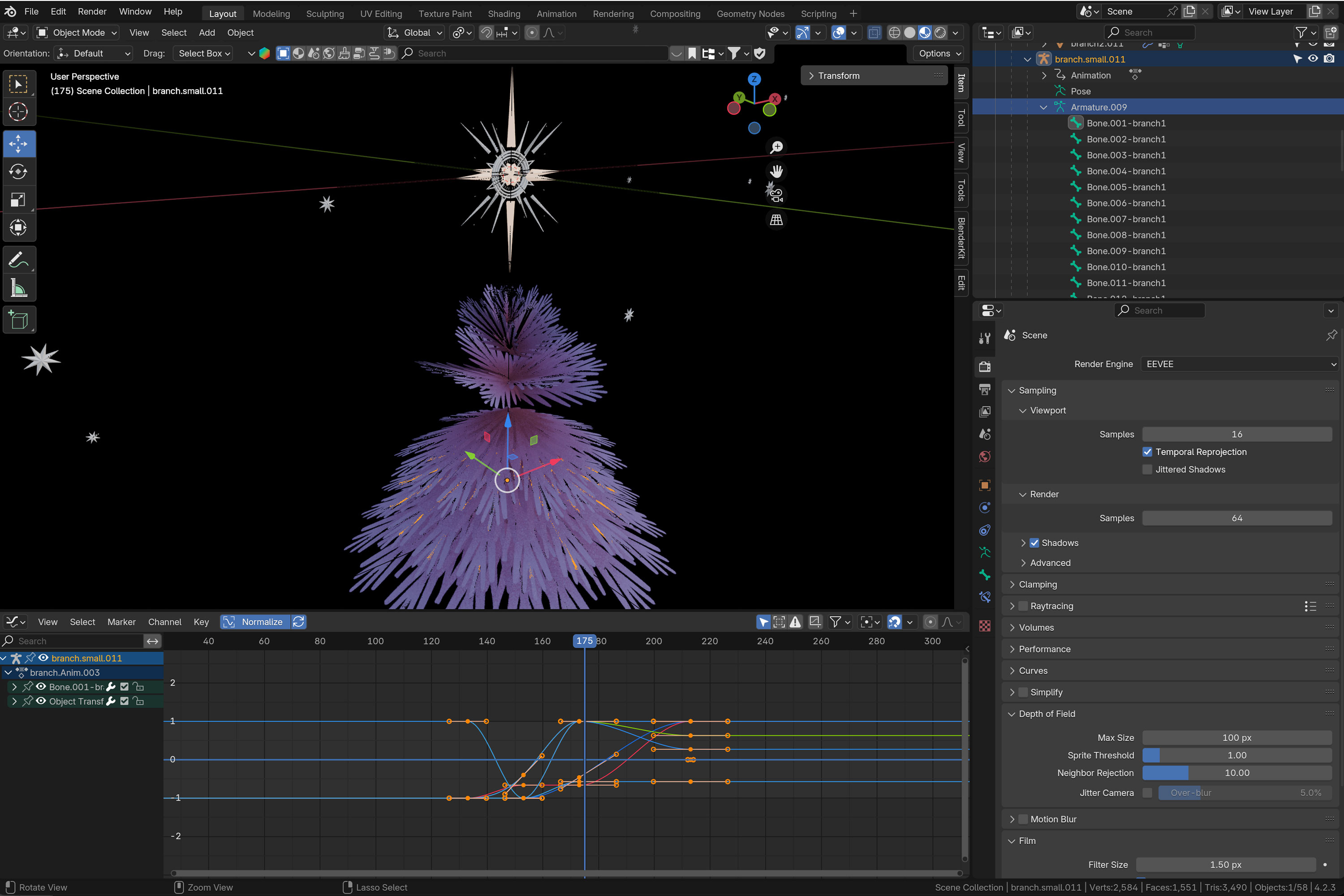Screen dimensions: 1344x896
Task: Hide branch.small.011 using its eye toggle
Action: click(1313, 58)
